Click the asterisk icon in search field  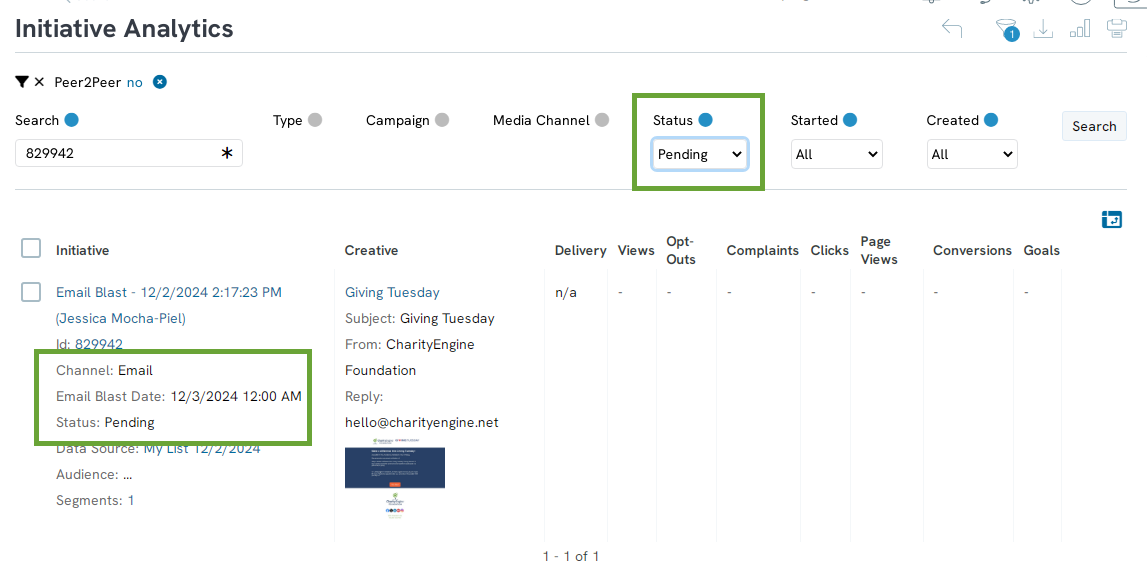pyautogui.click(x=227, y=154)
